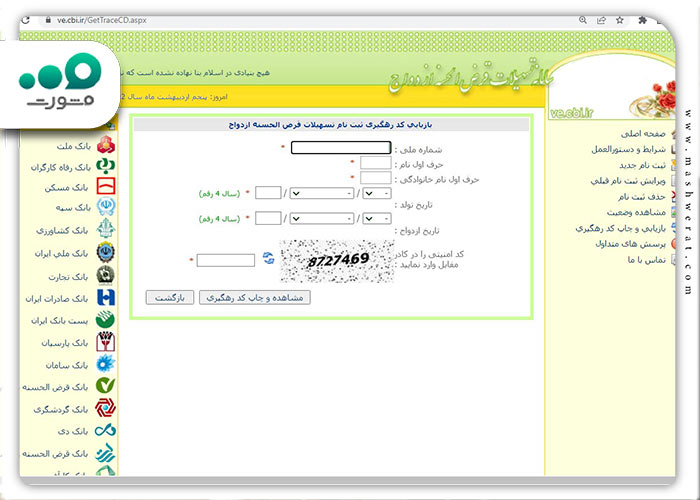The image size is (700, 500).
Task: Click the مشاهده و چاپ کد رهگیری button
Action: click(x=254, y=298)
